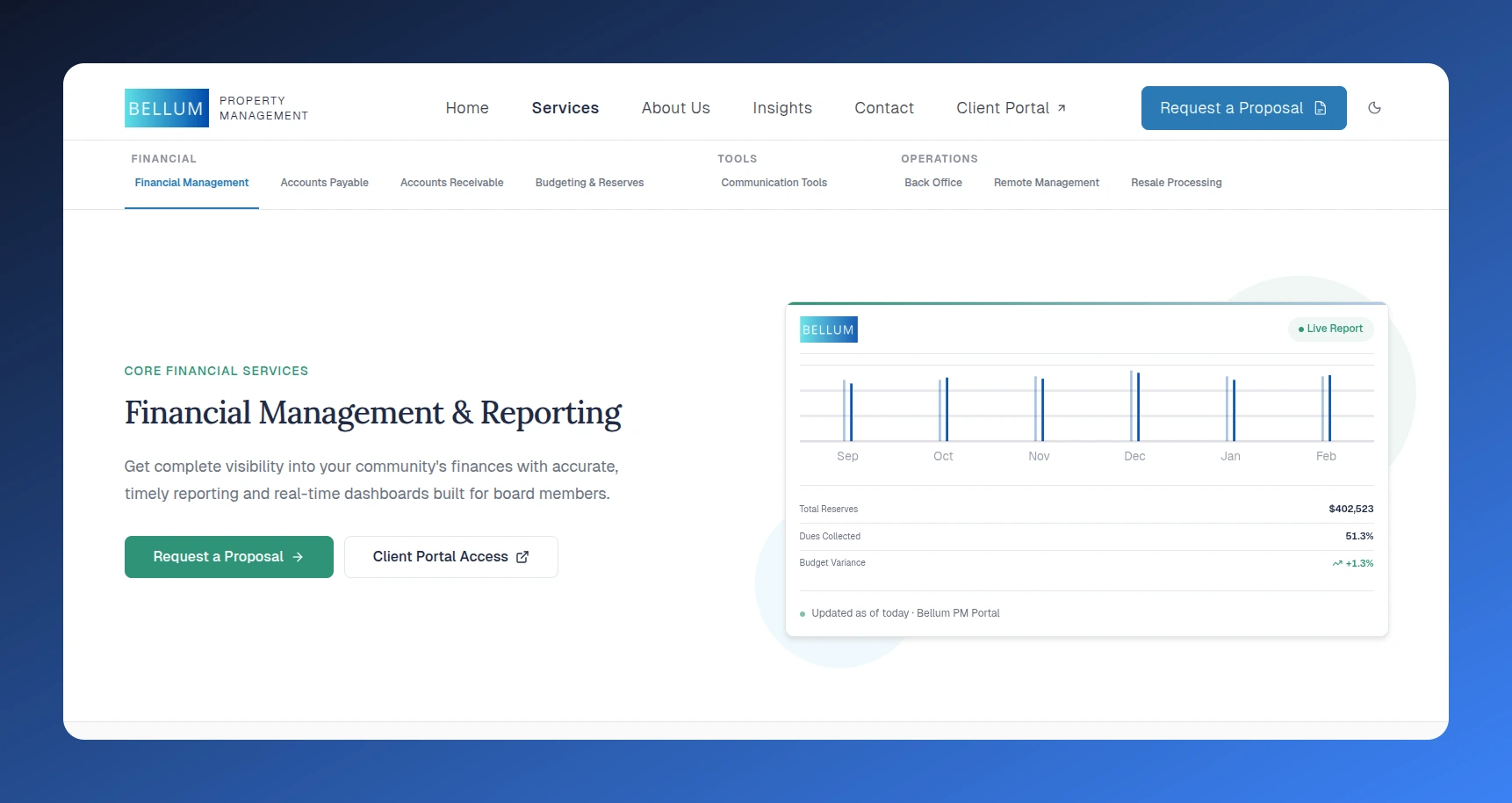This screenshot has height=803, width=1512.
Task: Click the Live Report badge
Action: pos(1330,329)
